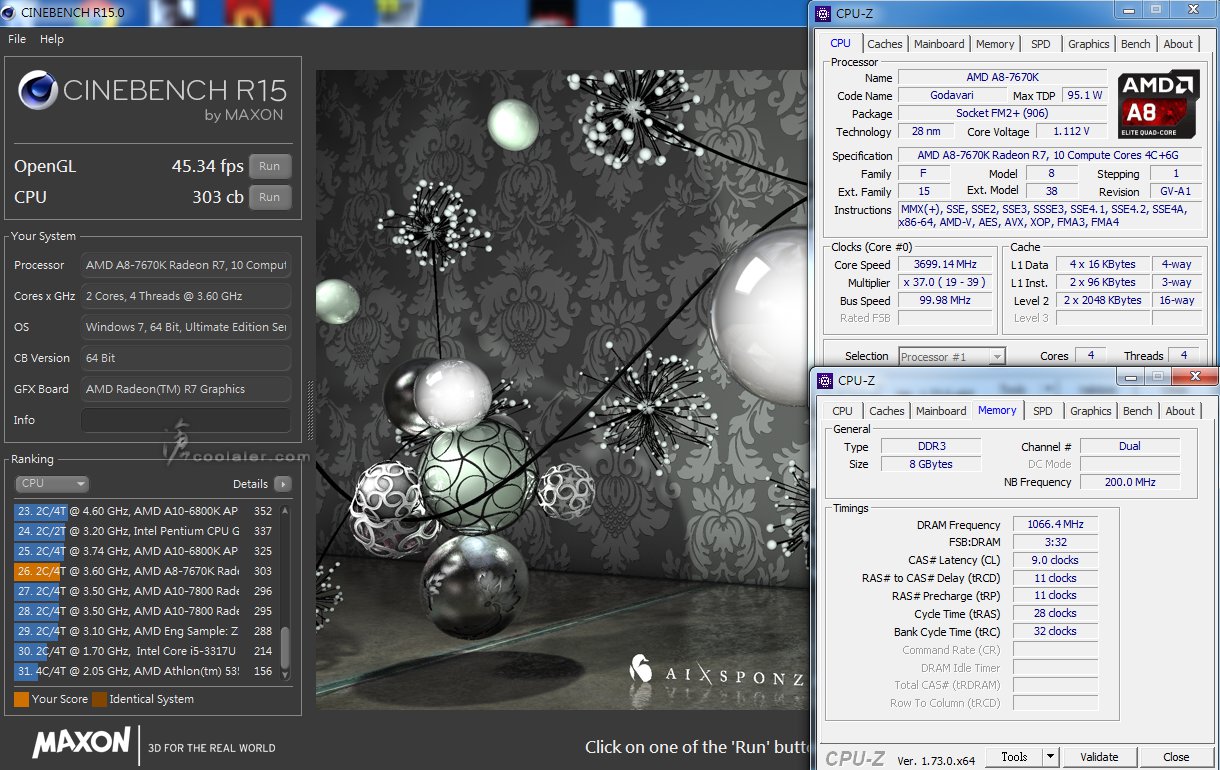This screenshot has width=1220, height=770.
Task: Switch to SPD tab in lower CPU-Z window
Action: click(1043, 411)
